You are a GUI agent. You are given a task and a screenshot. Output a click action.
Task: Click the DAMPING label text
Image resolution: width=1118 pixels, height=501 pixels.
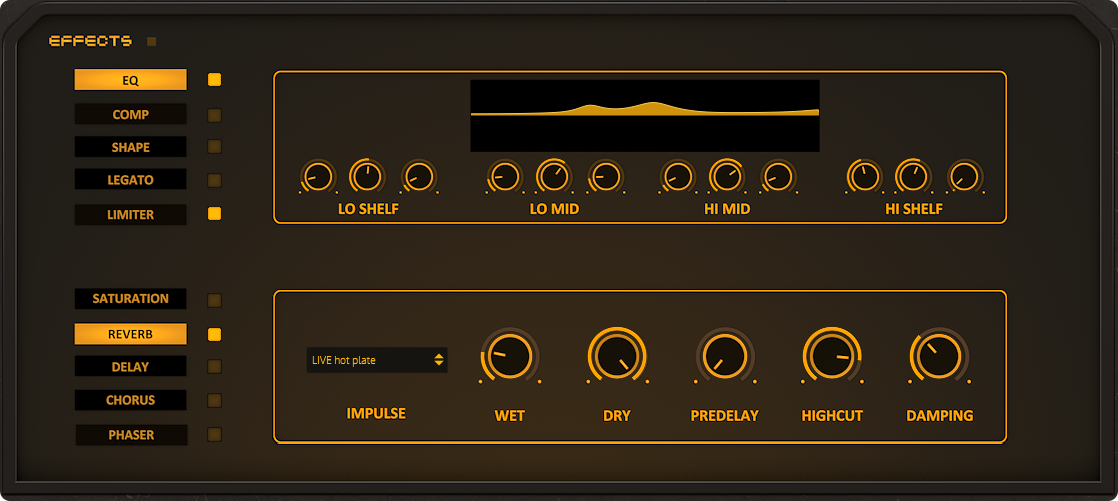tap(940, 416)
